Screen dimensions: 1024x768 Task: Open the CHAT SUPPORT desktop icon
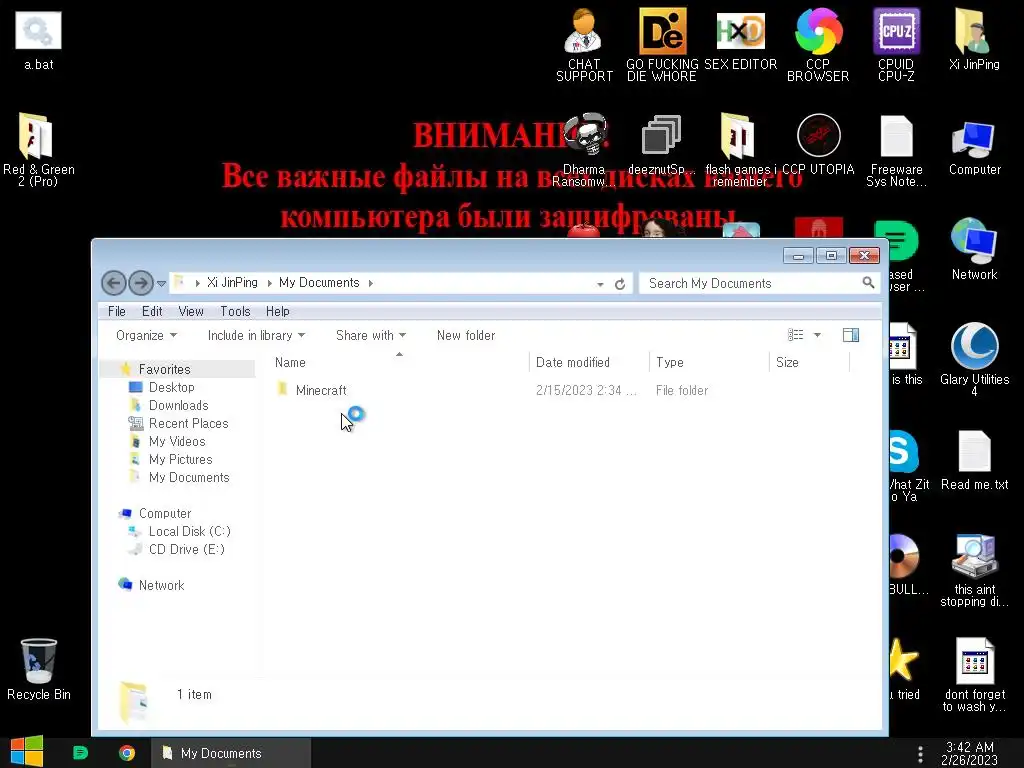point(584,44)
